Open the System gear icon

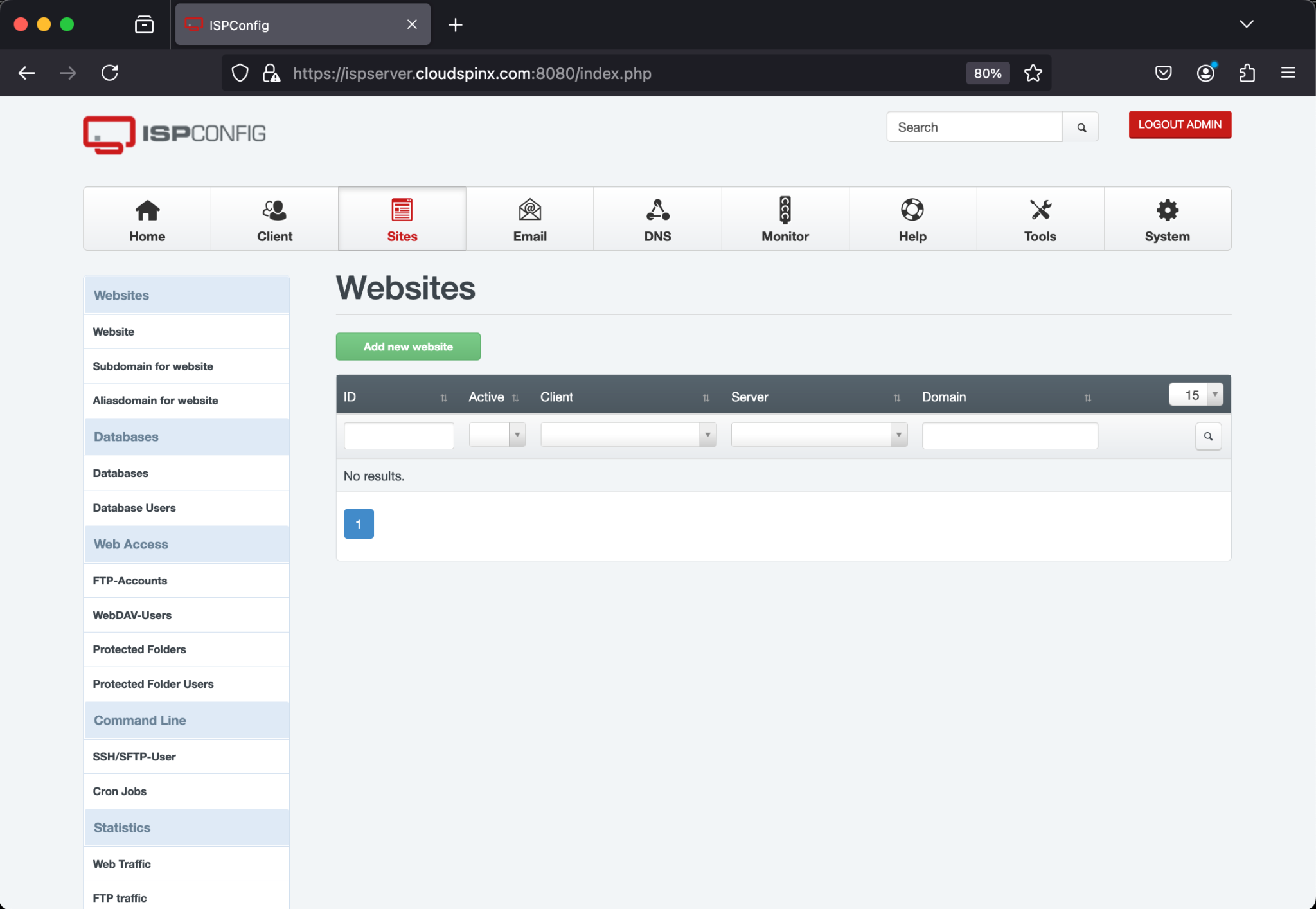(1166, 210)
